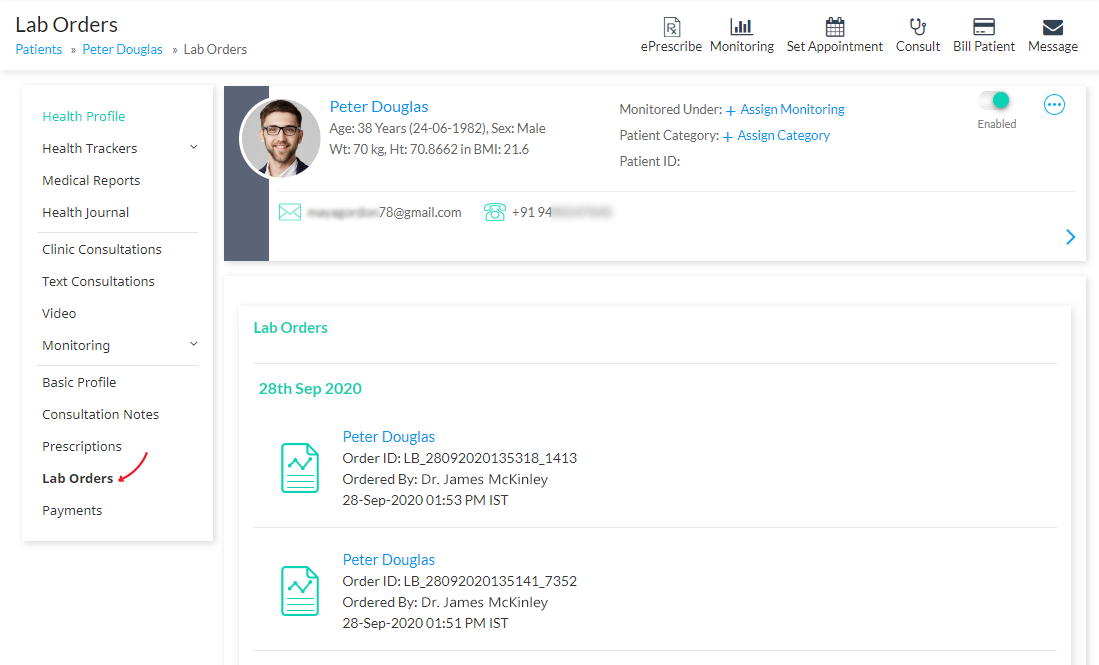Open the ePrescribe tool
The height and width of the screenshot is (665, 1099).
pos(671,27)
